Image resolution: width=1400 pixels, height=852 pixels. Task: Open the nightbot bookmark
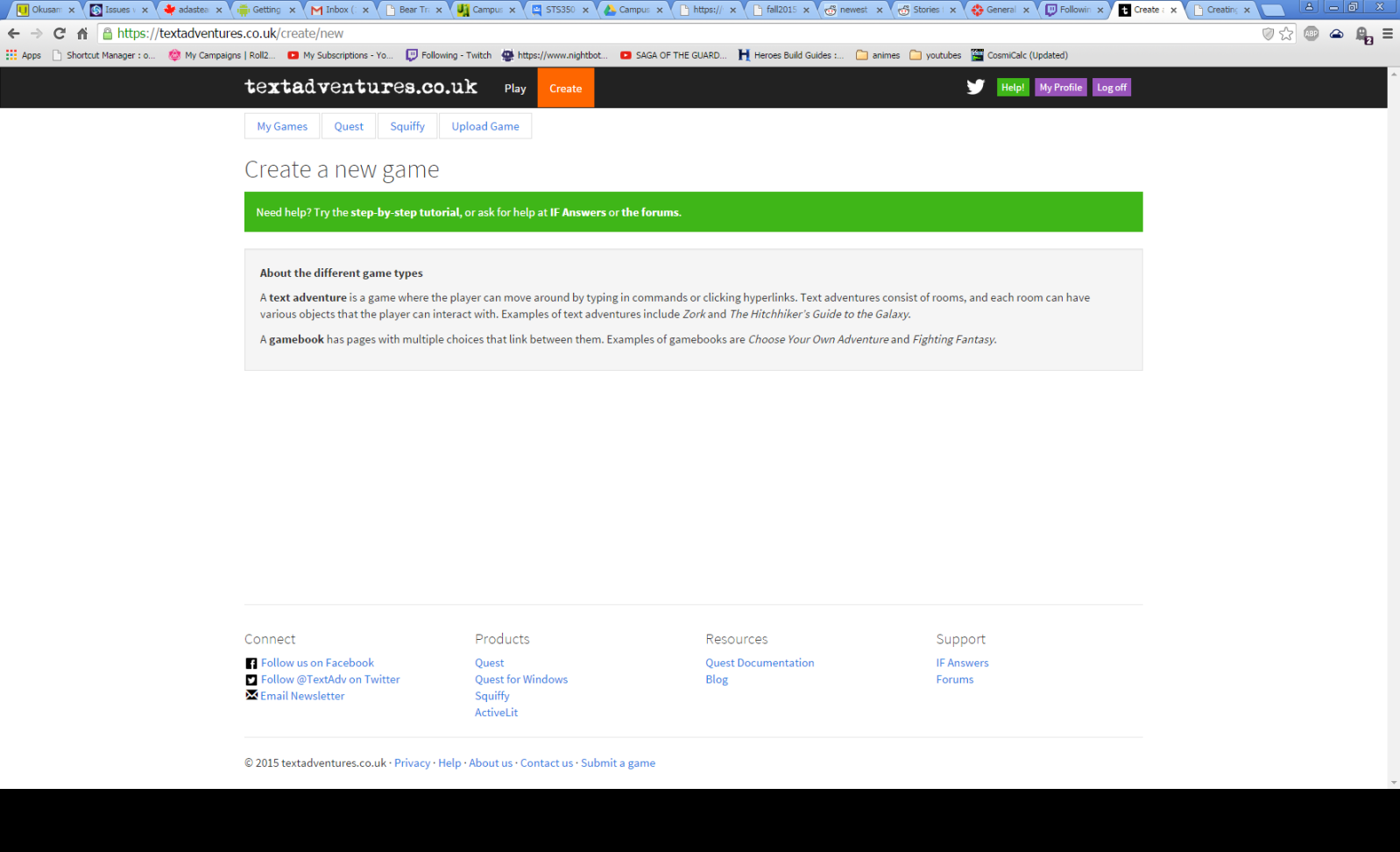coord(555,54)
